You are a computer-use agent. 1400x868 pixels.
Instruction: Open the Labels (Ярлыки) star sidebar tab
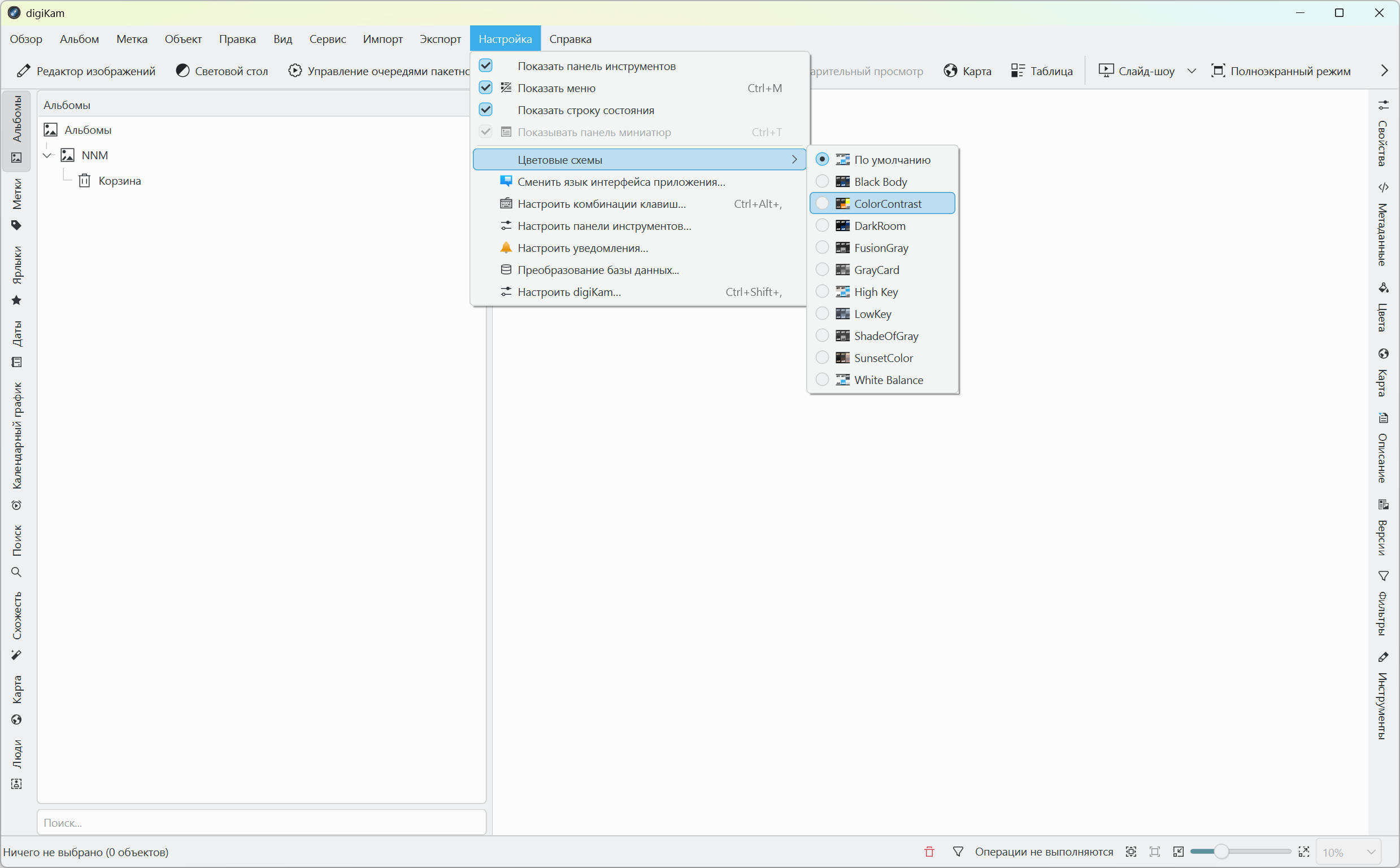coord(16,276)
